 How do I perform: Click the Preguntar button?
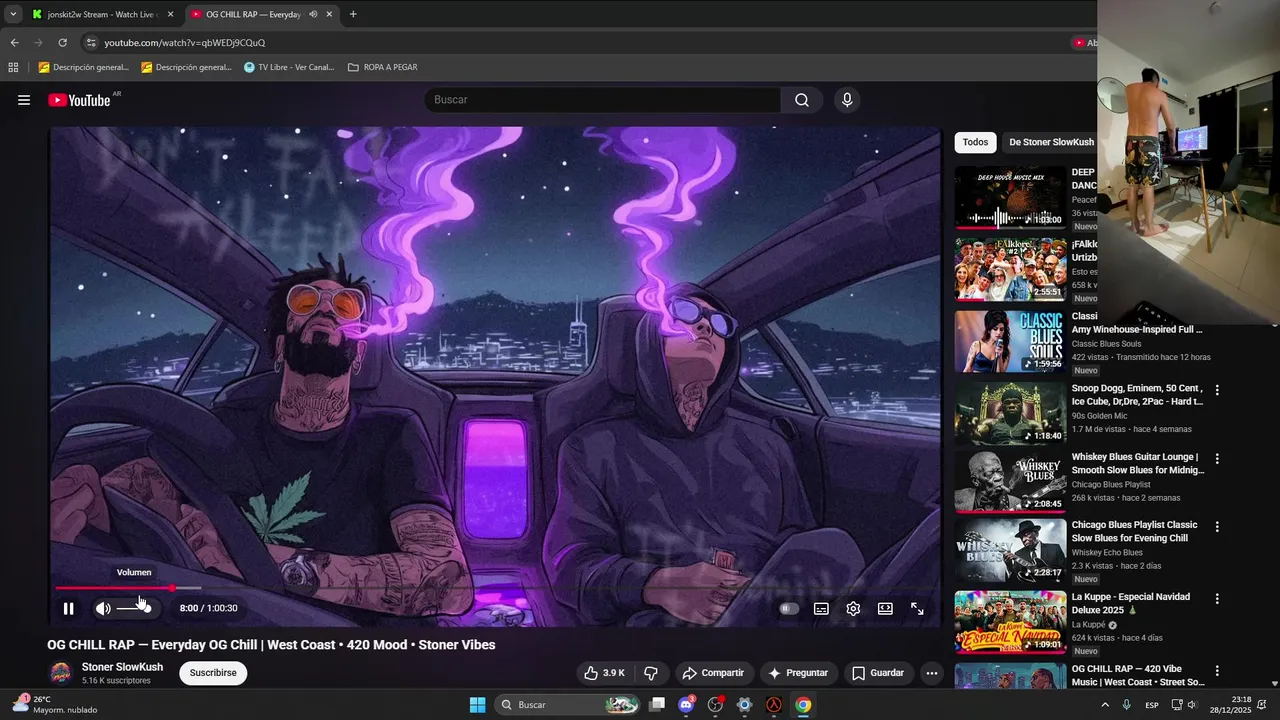point(798,673)
